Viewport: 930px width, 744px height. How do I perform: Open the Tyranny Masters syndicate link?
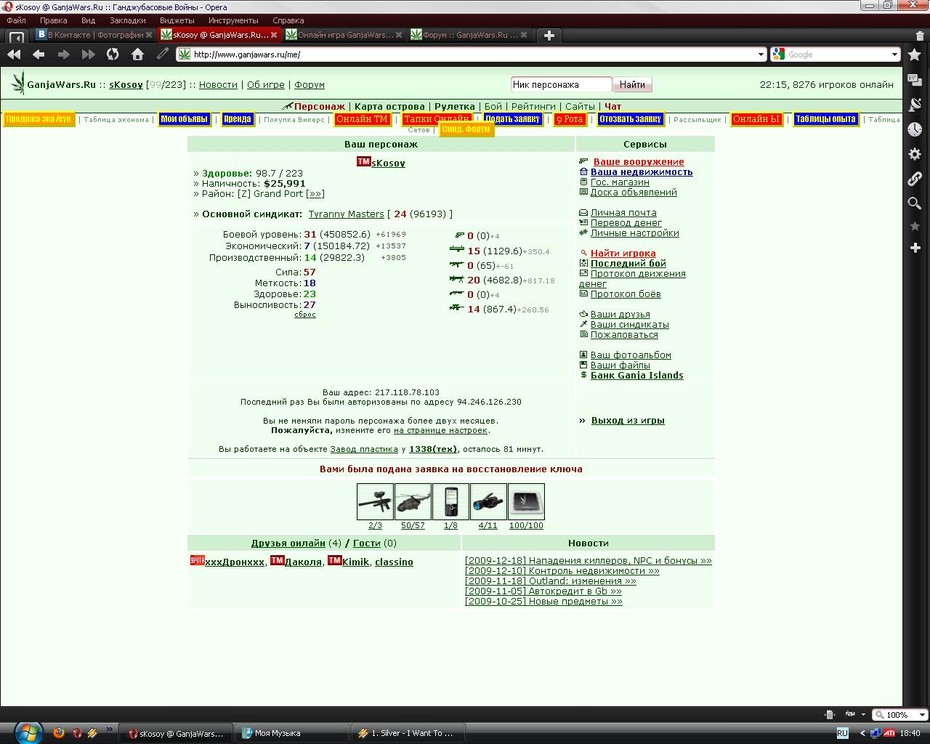point(346,214)
